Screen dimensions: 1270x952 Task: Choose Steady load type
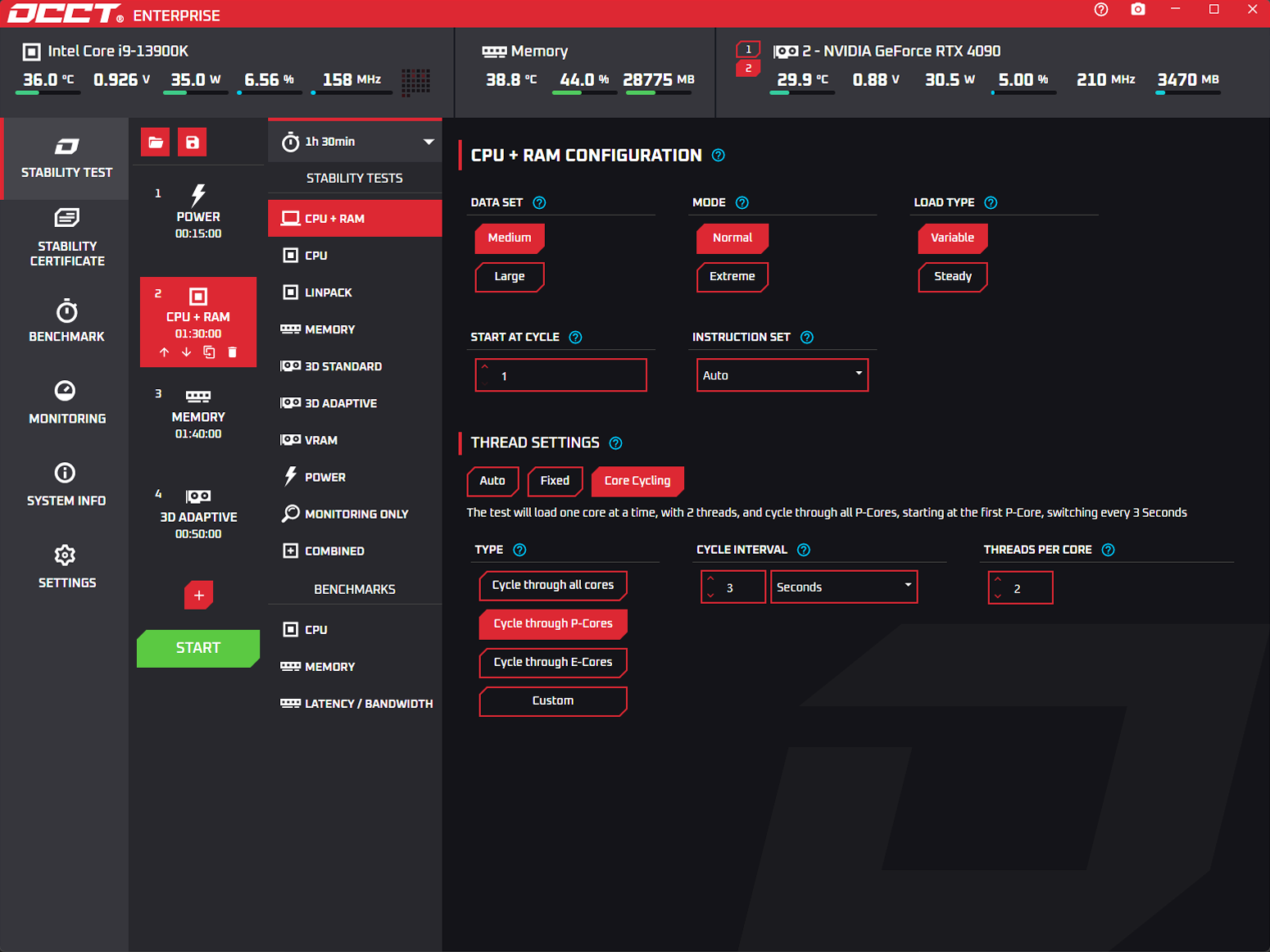point(953,277)
